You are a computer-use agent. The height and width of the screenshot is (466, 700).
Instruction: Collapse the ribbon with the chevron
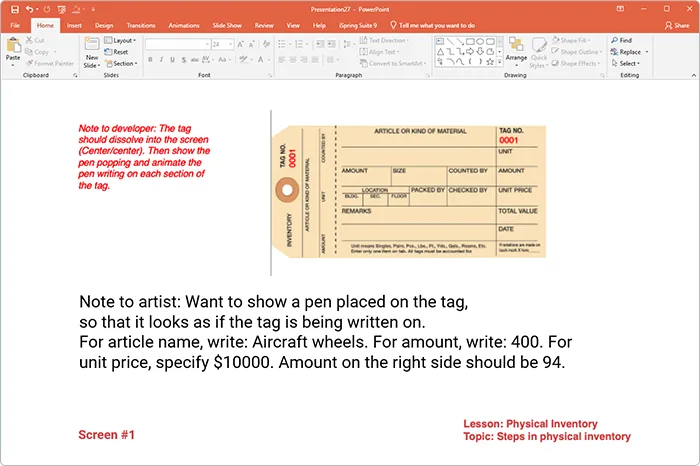[x=693, y=75]
